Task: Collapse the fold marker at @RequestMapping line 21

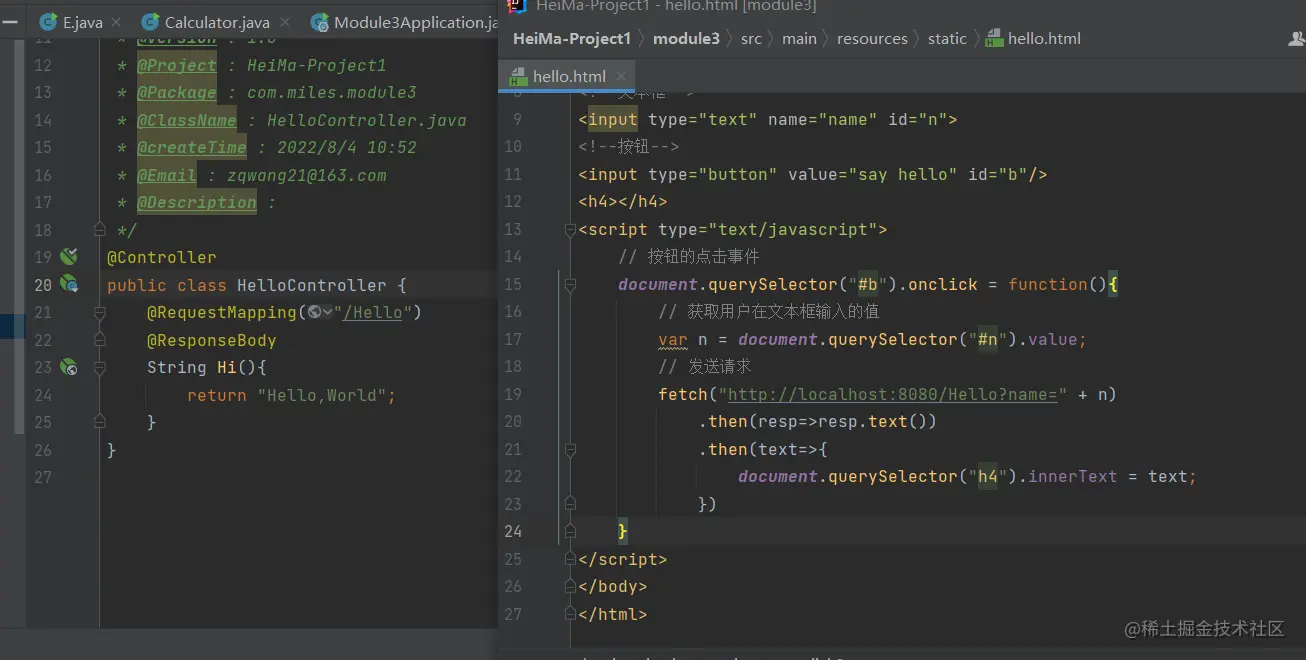Action: [x=100, y=313]
